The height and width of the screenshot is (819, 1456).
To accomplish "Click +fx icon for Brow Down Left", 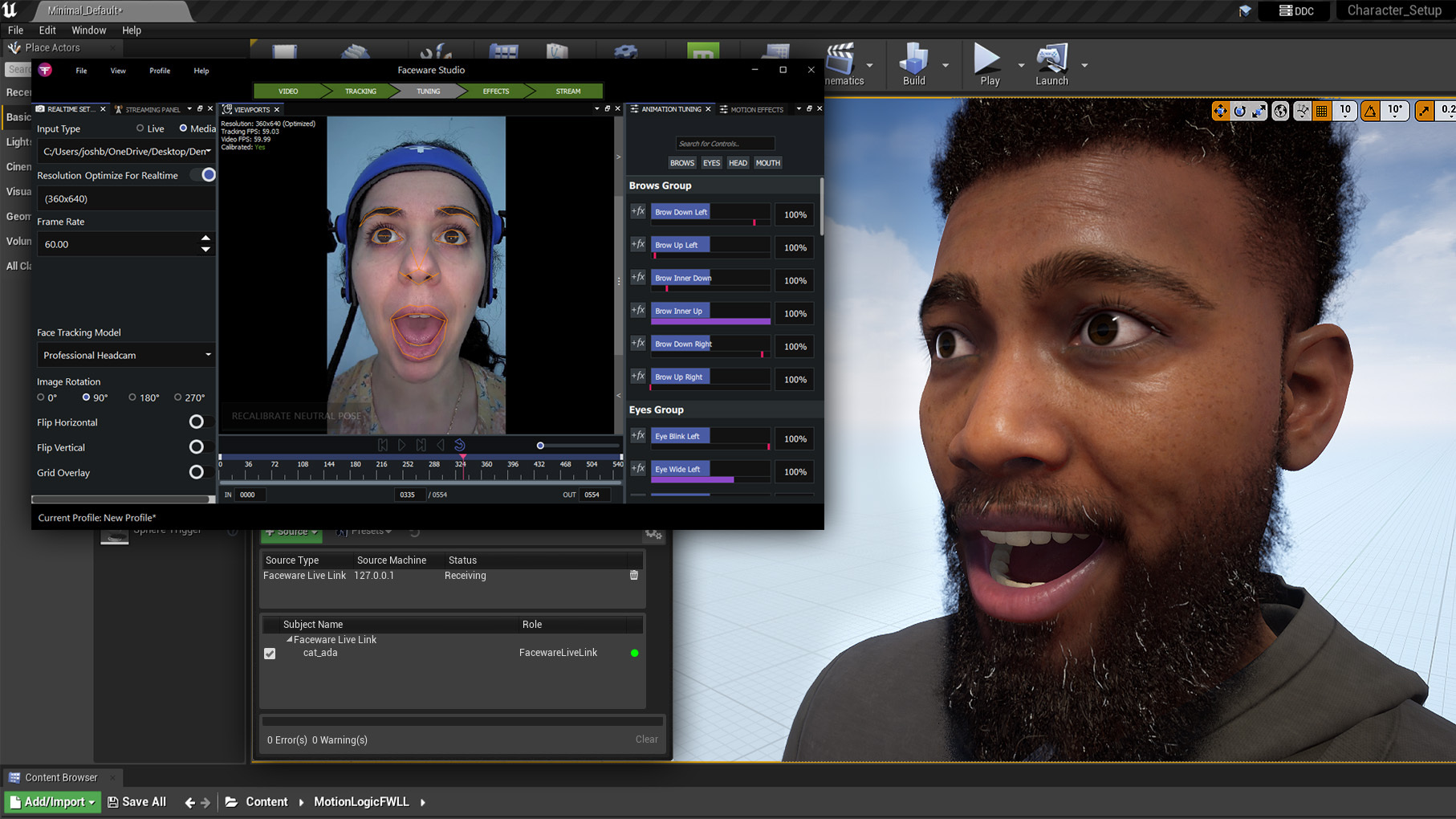I will tap(638, 211).
